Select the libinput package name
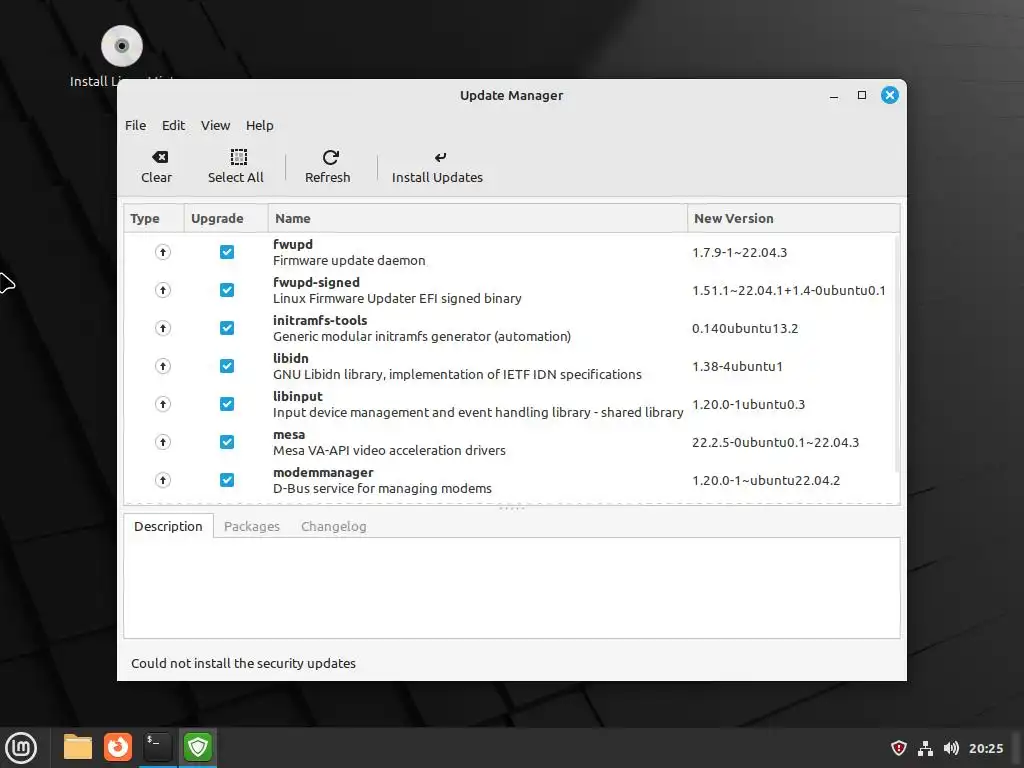 point(298,396)
